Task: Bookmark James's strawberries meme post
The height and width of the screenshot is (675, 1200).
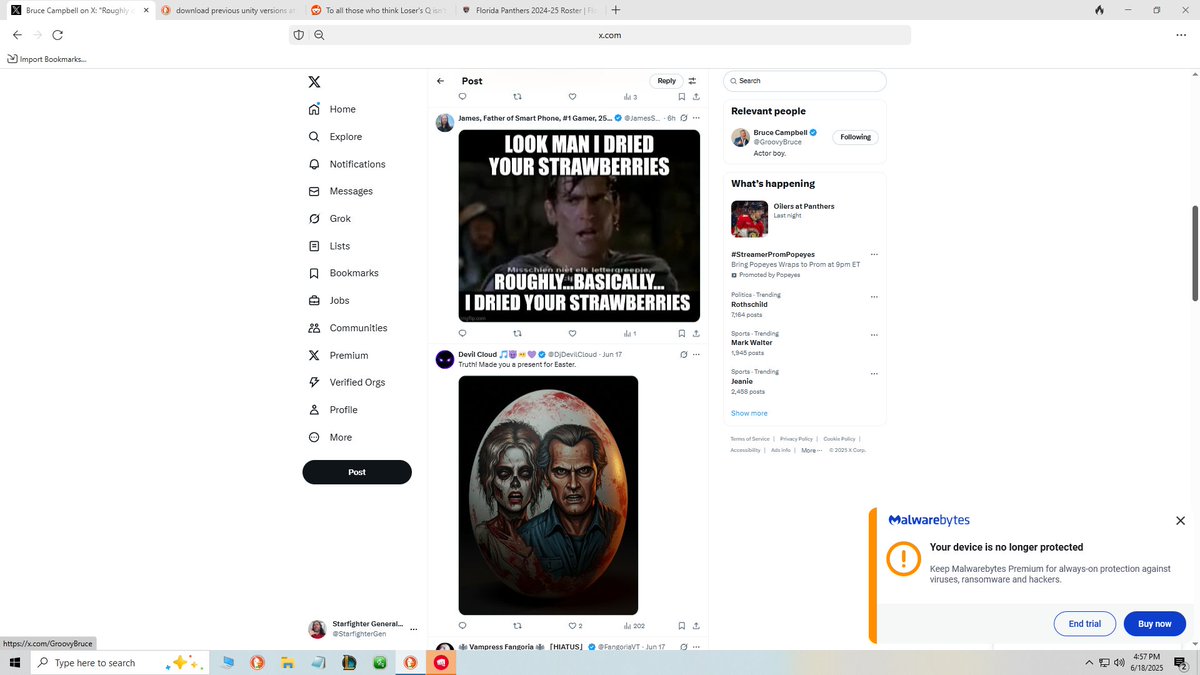Action: tap(682, 333)
